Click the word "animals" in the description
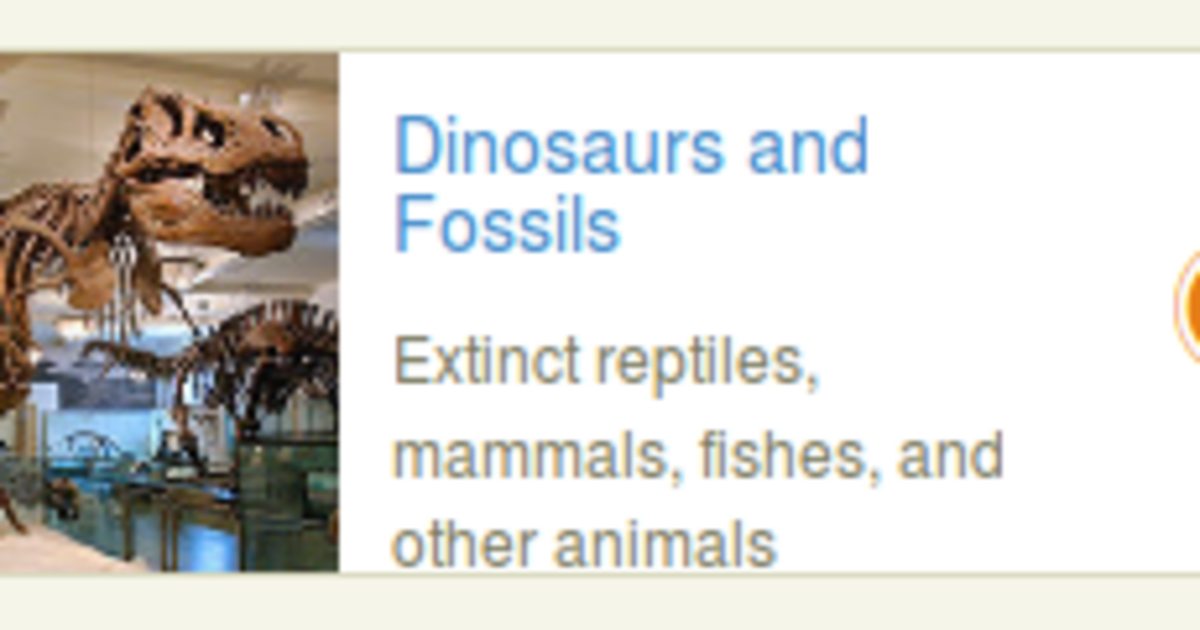 pos(665,546)
